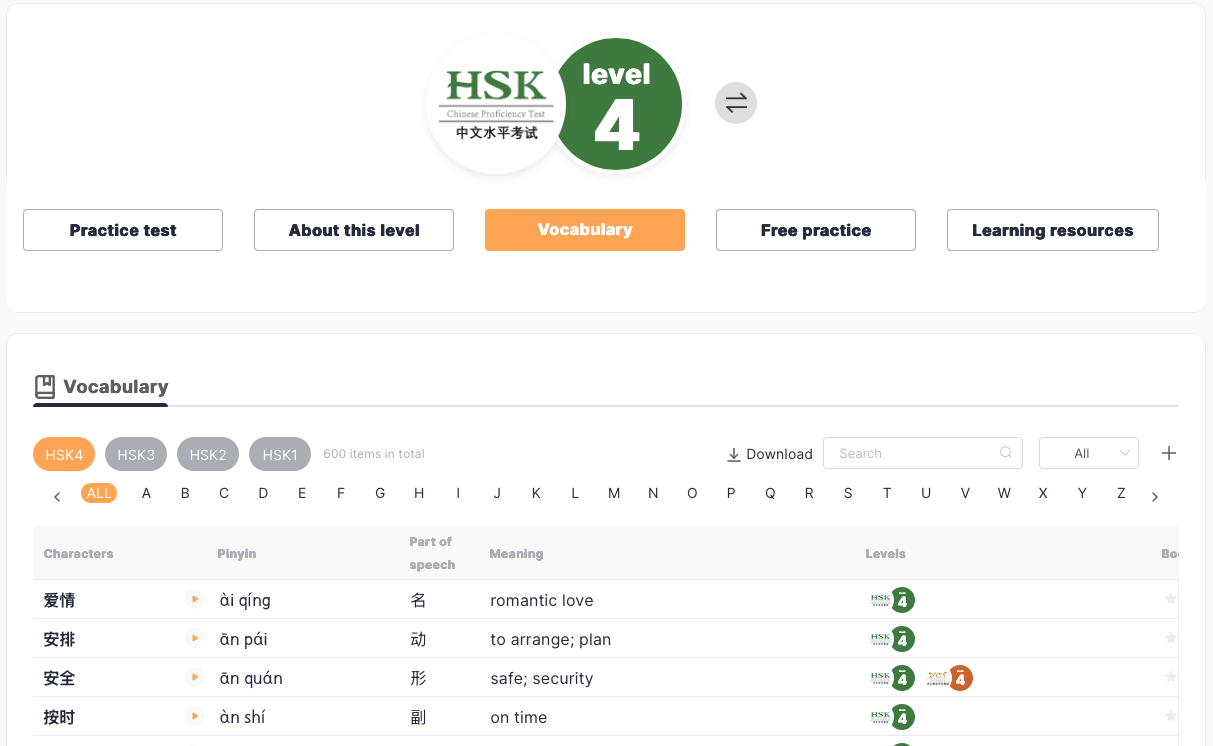Click '600 items in total' text
The height and width of the screenshot is (746, 1213).
pyautogui.click(x=374, y=454)
